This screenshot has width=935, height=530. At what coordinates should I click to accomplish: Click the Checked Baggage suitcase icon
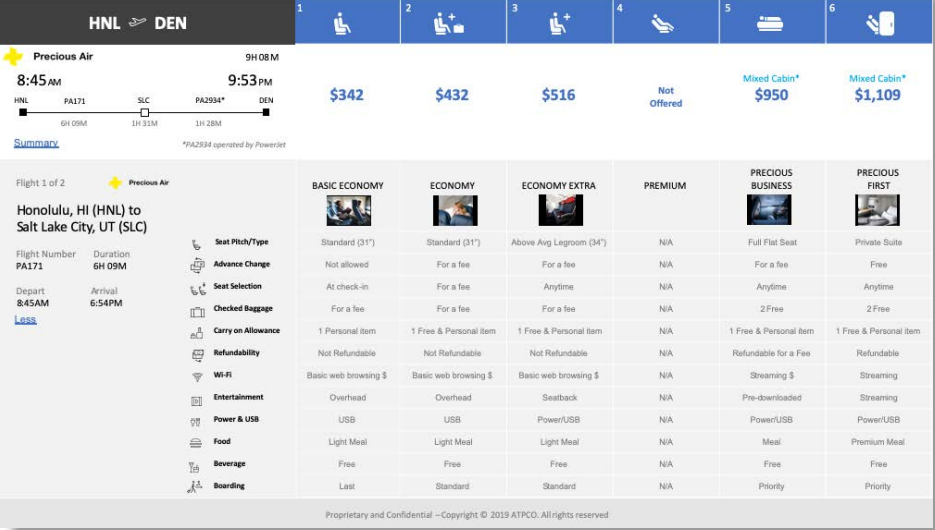(197, 310)
